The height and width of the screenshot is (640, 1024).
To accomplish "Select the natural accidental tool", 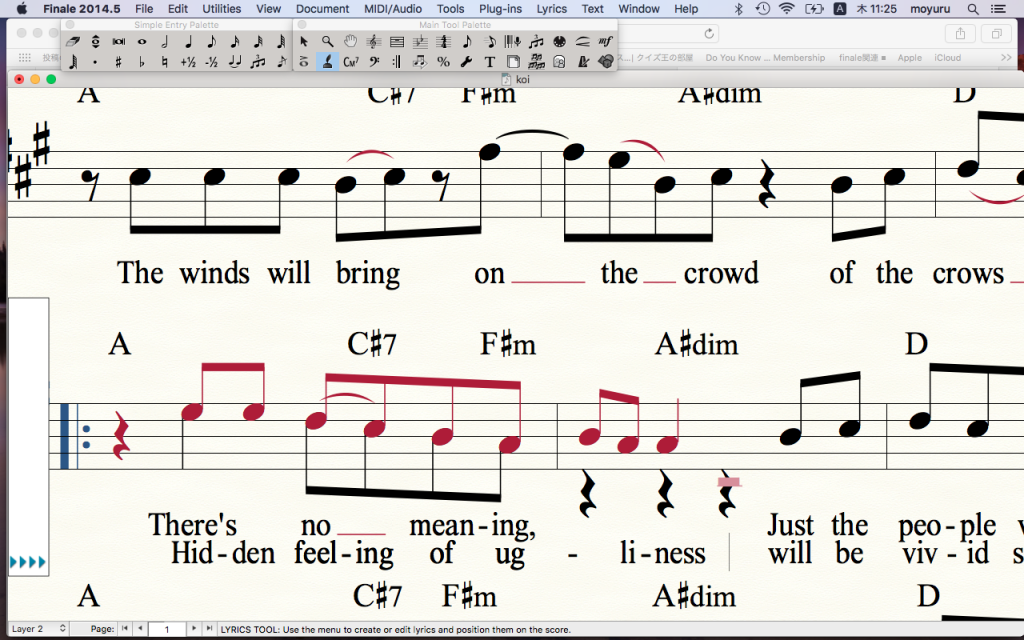I will pyautogui.click(x=165, y=62).
